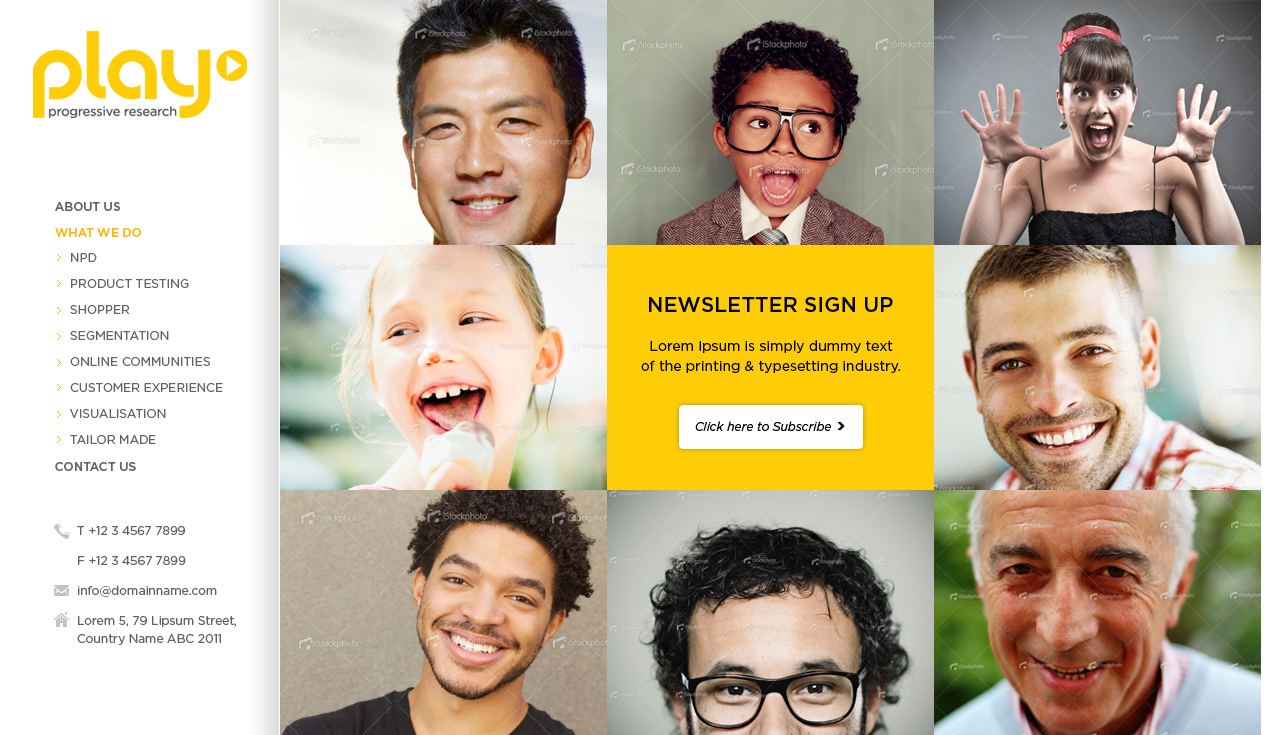Open the Tailor Made submenu link
The image size is (1280, 735).
pos(113,440)
